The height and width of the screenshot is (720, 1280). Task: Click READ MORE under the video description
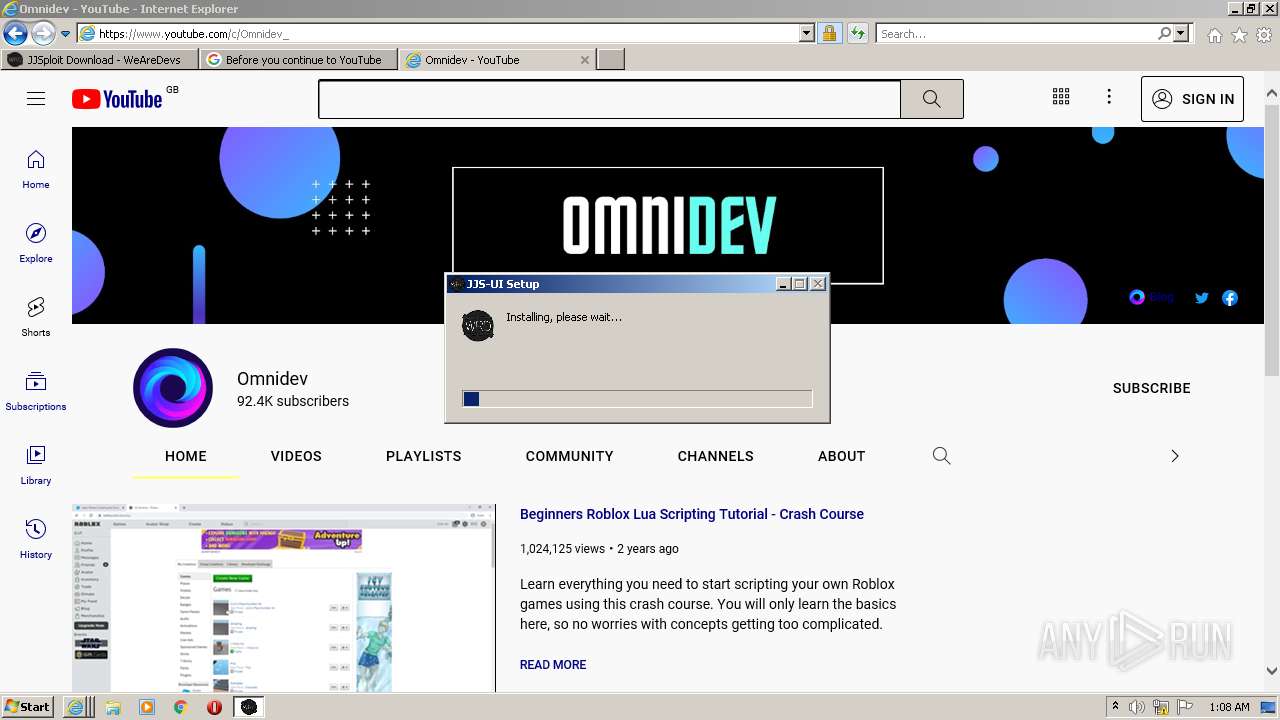tap(553, 665)
